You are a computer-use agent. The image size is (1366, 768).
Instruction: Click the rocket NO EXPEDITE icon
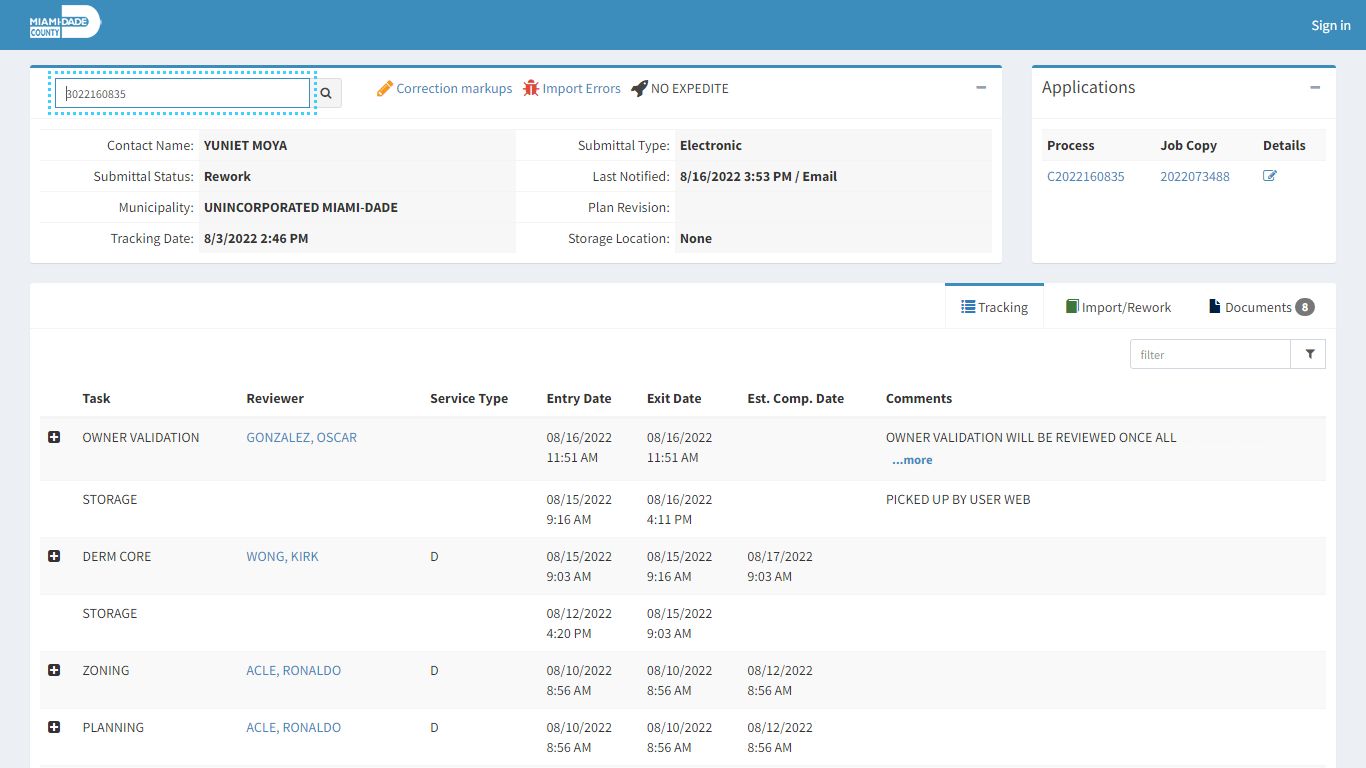pyautogui.click(x=639, y=88)
